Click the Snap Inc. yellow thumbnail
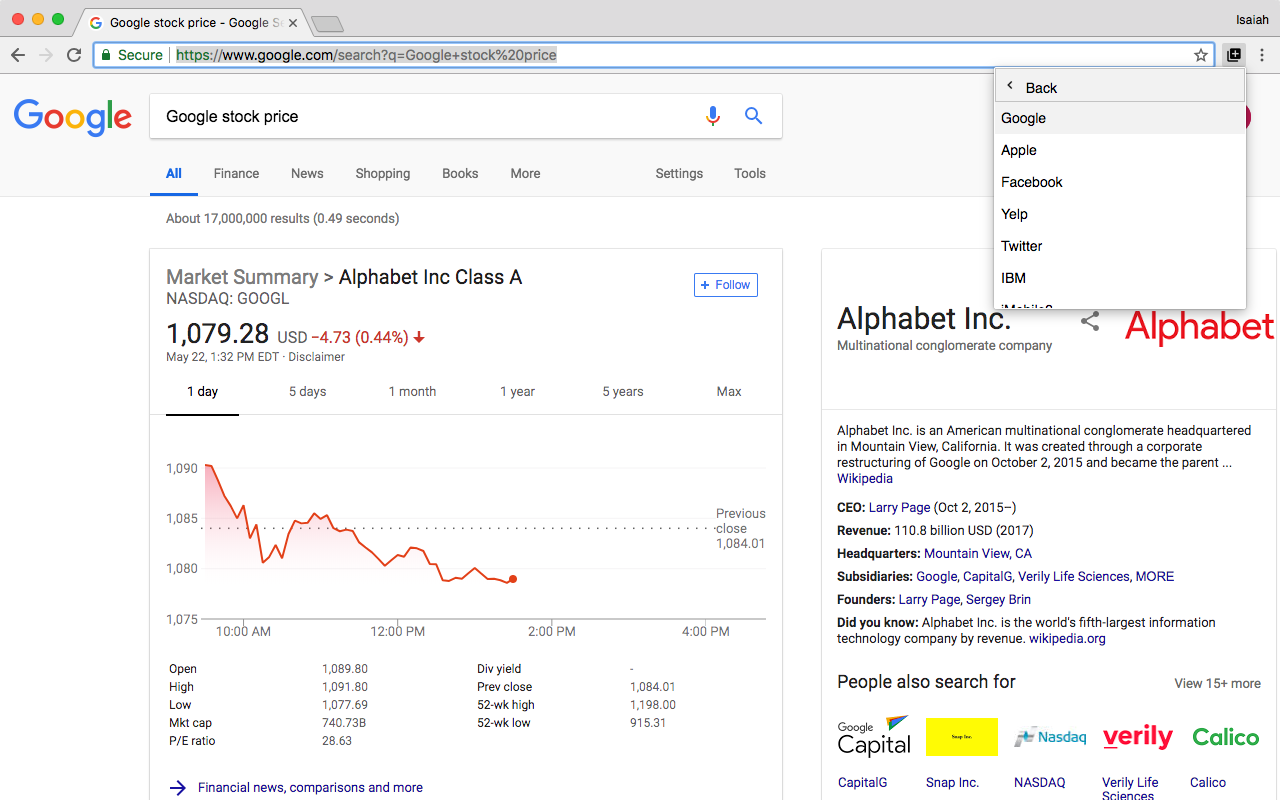 point(961,737)
